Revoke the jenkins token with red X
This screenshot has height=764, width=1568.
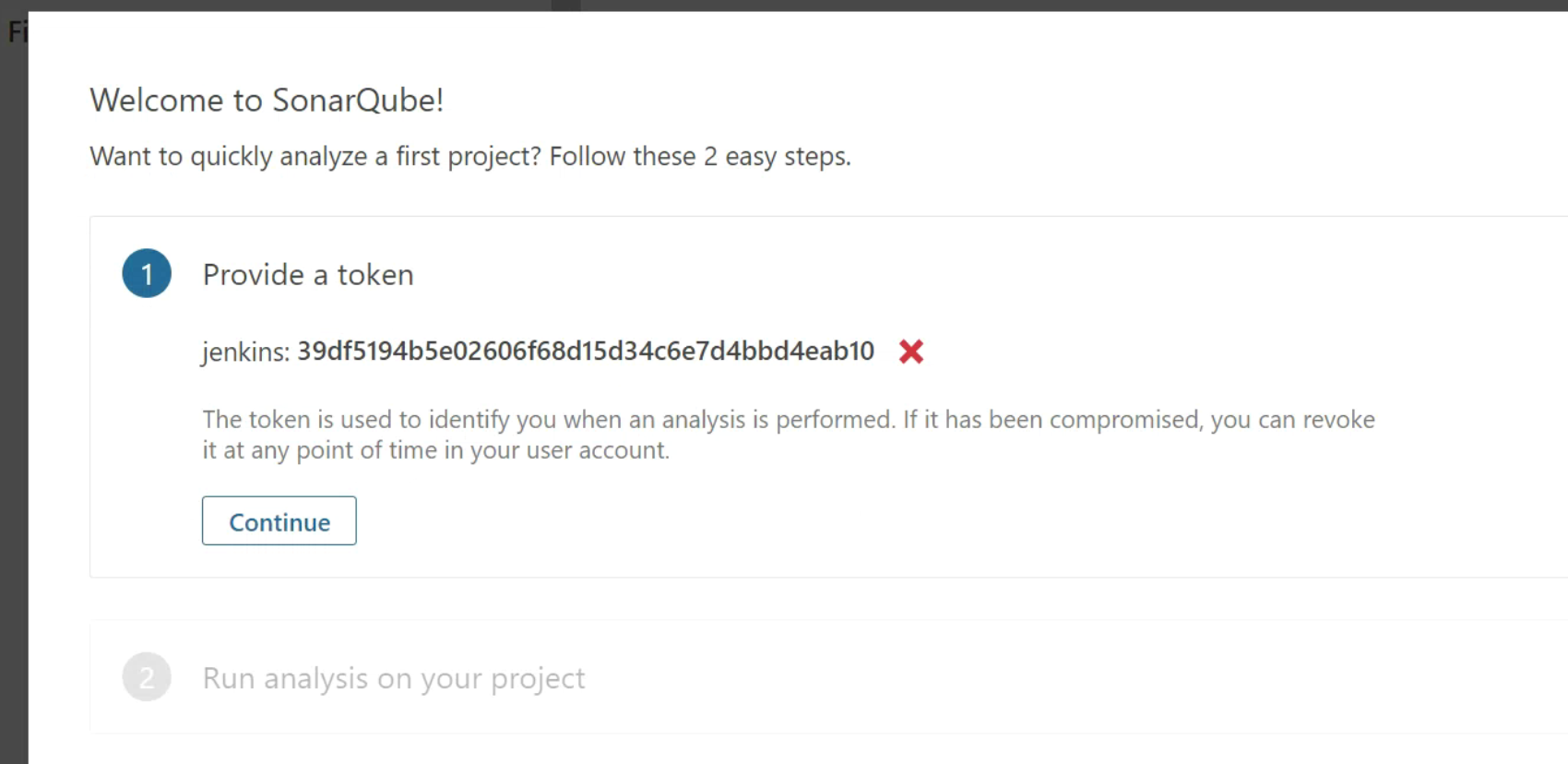[910, 352]
